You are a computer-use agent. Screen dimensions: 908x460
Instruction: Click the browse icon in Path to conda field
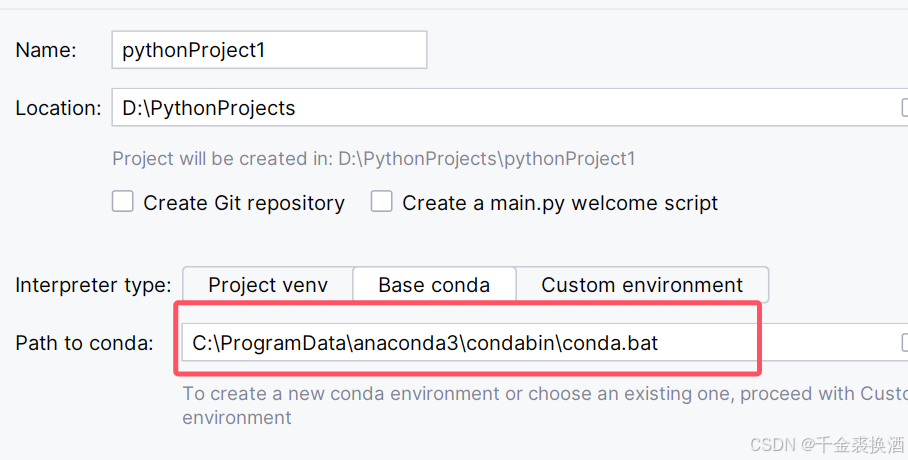[x=904, y=343]
